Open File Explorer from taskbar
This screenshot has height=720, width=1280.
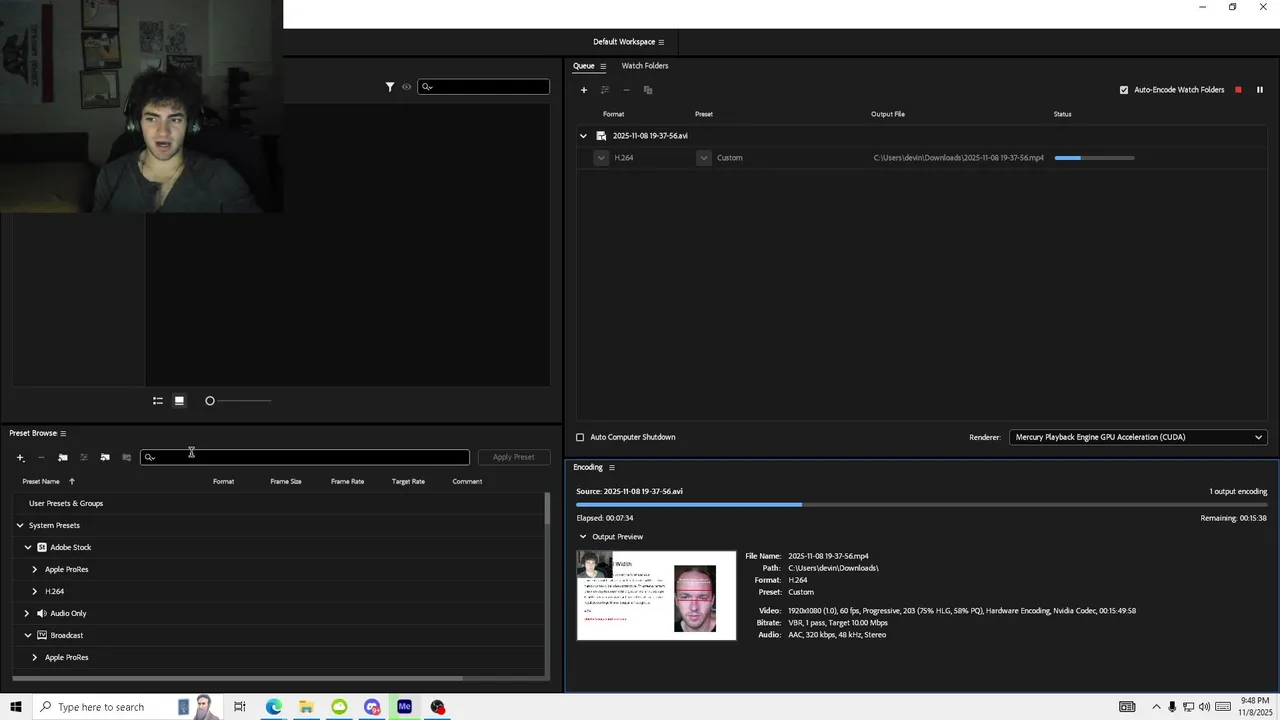(x=306, y=707)
